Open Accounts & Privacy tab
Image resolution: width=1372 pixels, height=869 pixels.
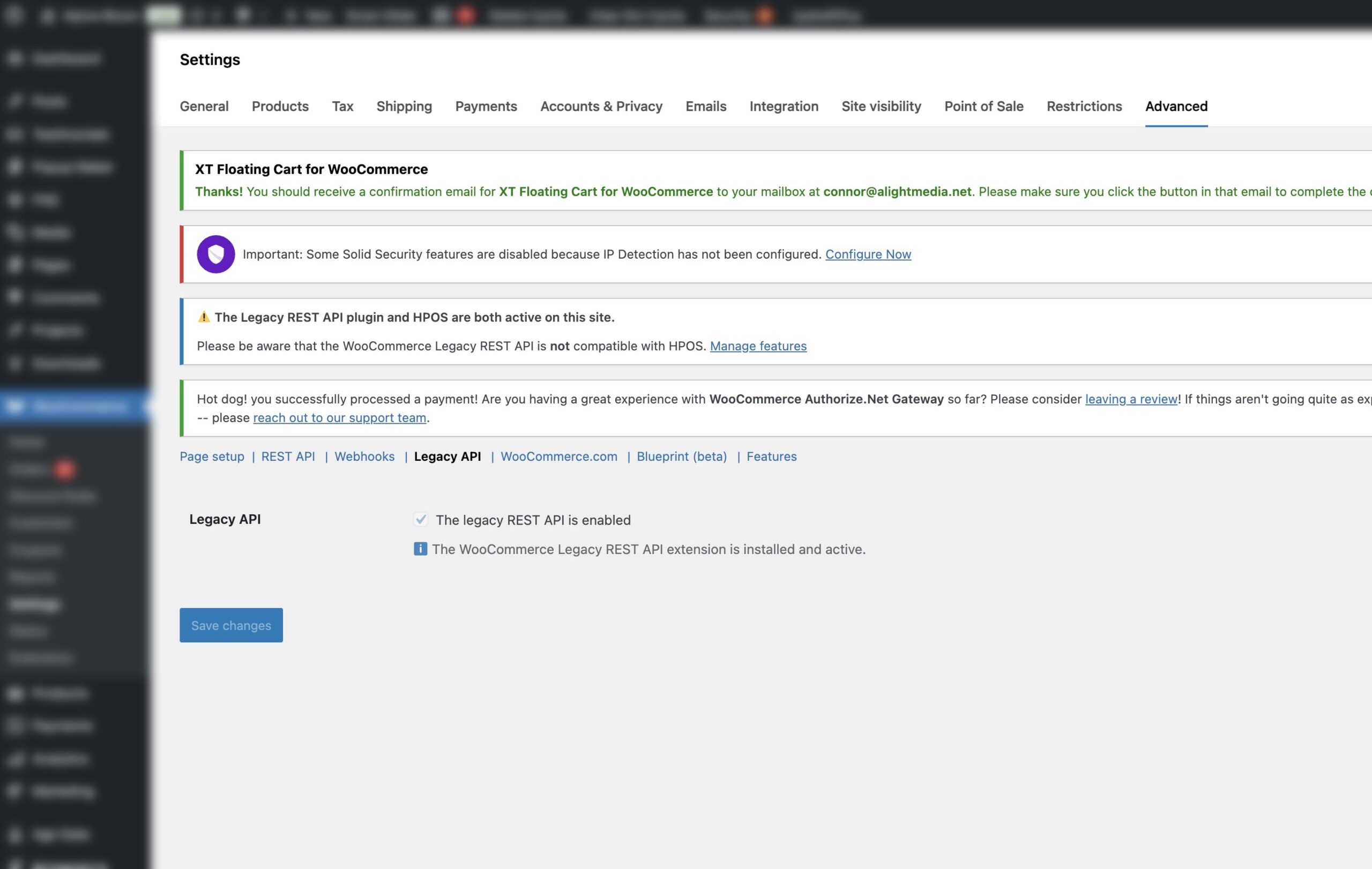601,107
